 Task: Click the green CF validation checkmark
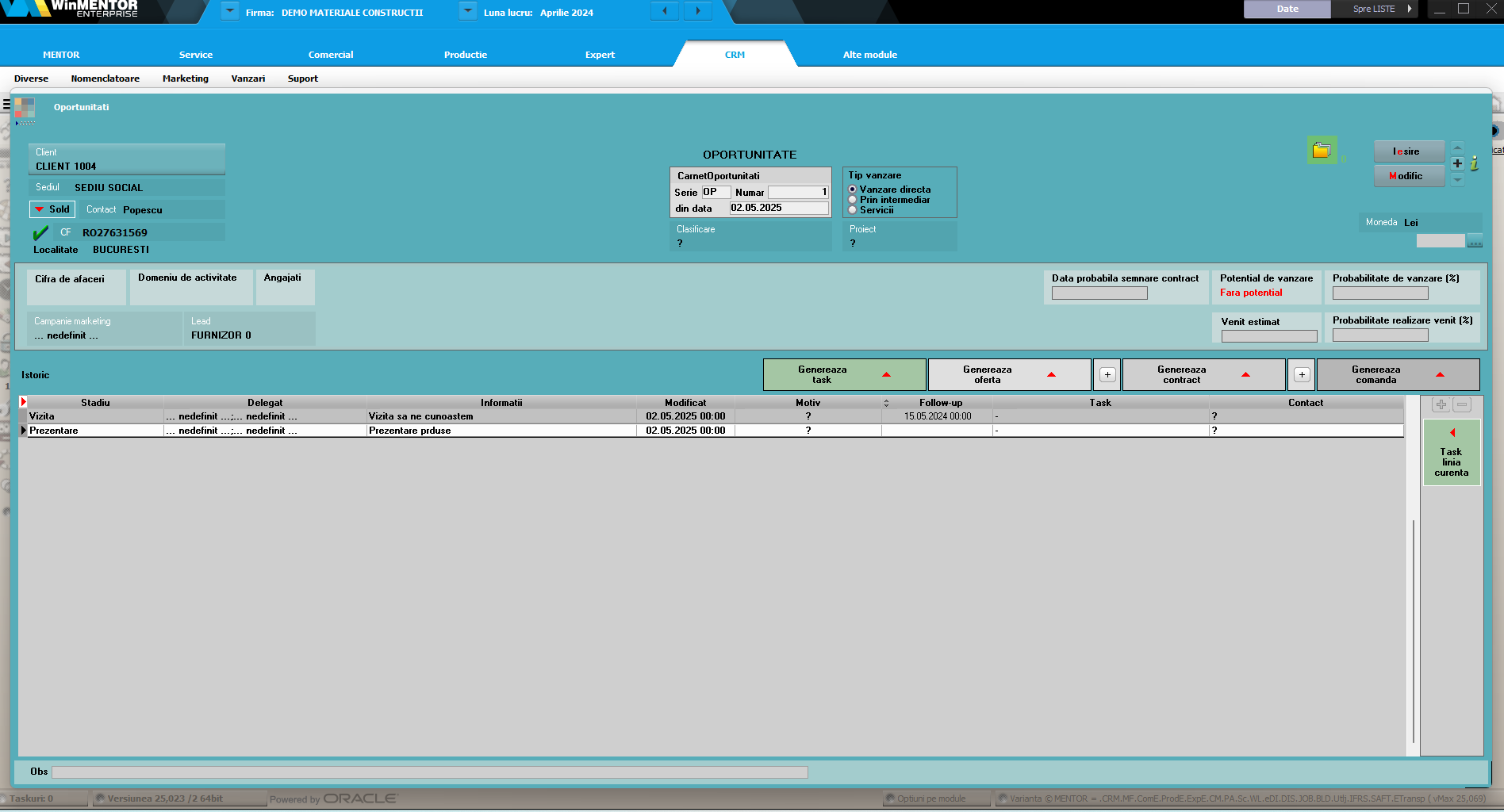click(40, 233)
